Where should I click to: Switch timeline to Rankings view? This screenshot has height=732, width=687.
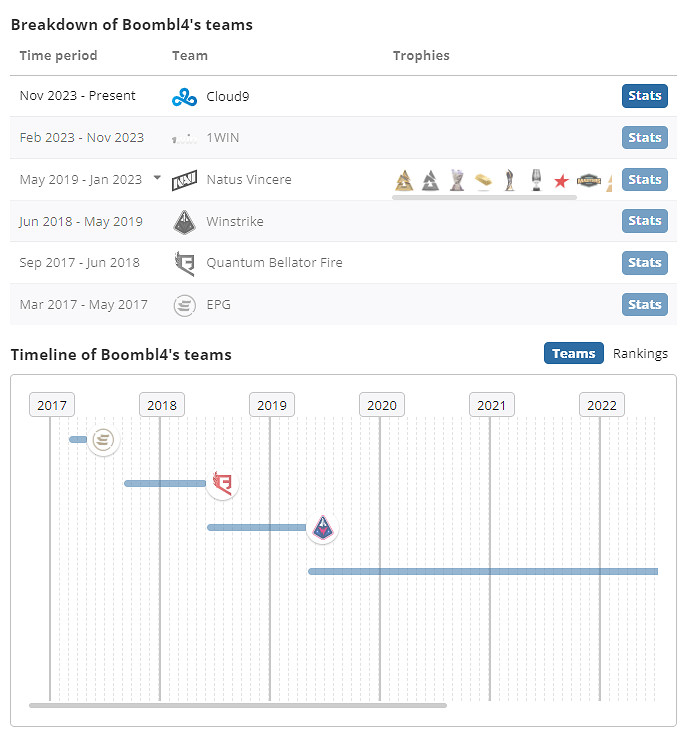[640, 353]
